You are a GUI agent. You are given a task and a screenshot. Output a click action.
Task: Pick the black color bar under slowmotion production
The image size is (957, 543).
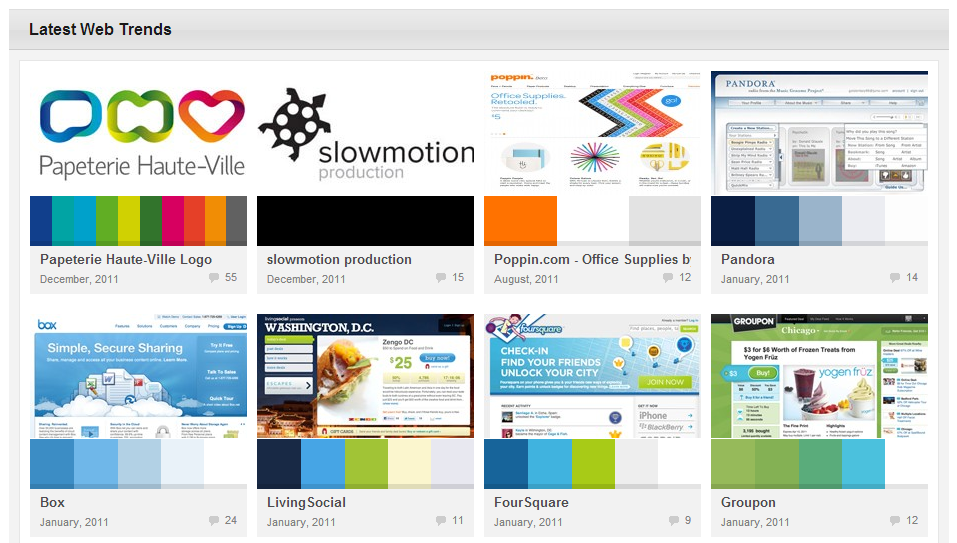point(365,220)
